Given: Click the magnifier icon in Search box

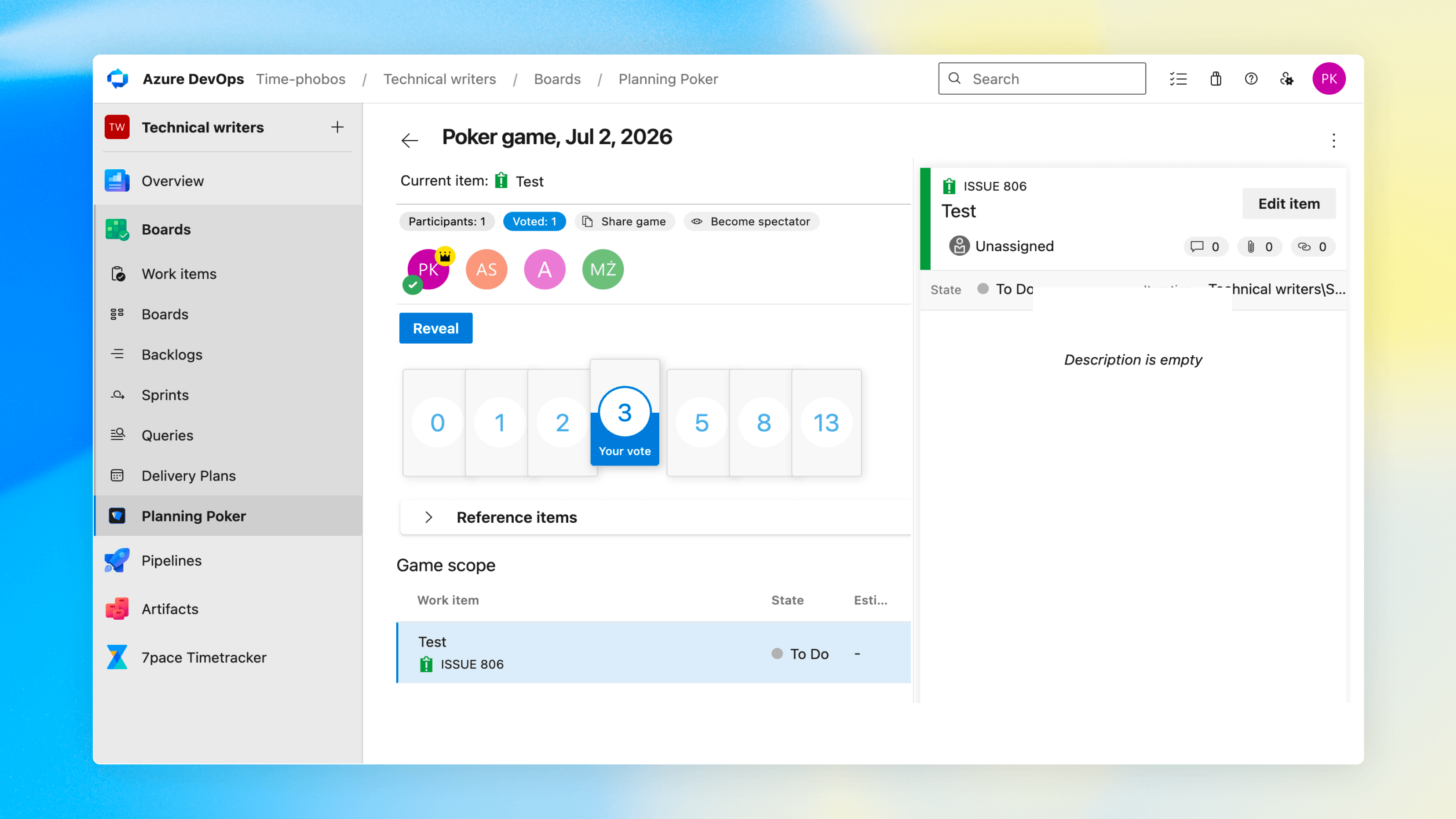Looking at the screenshot, I should click(x=954, y=78).
